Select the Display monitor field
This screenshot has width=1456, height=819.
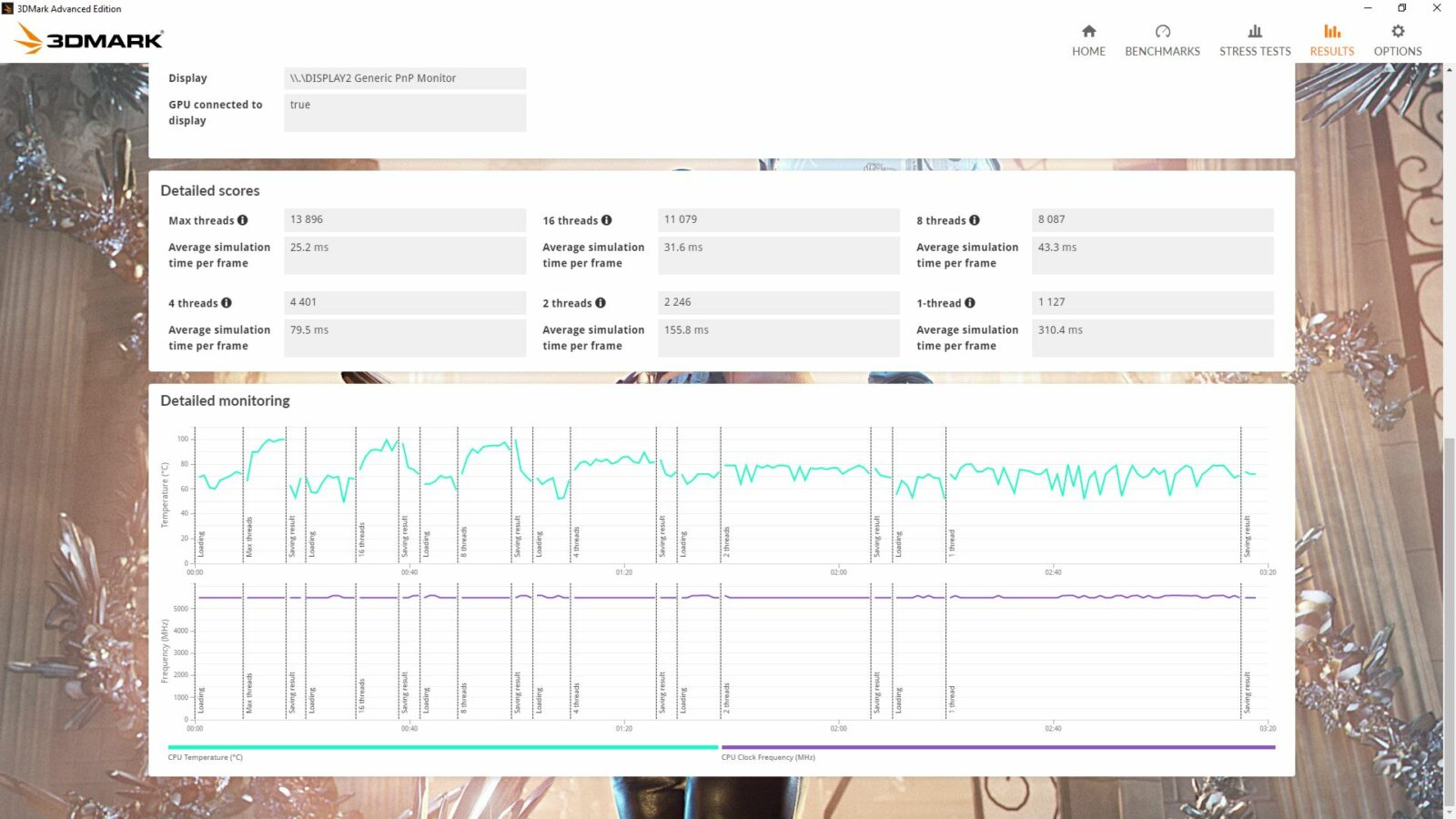click(404, 78)
